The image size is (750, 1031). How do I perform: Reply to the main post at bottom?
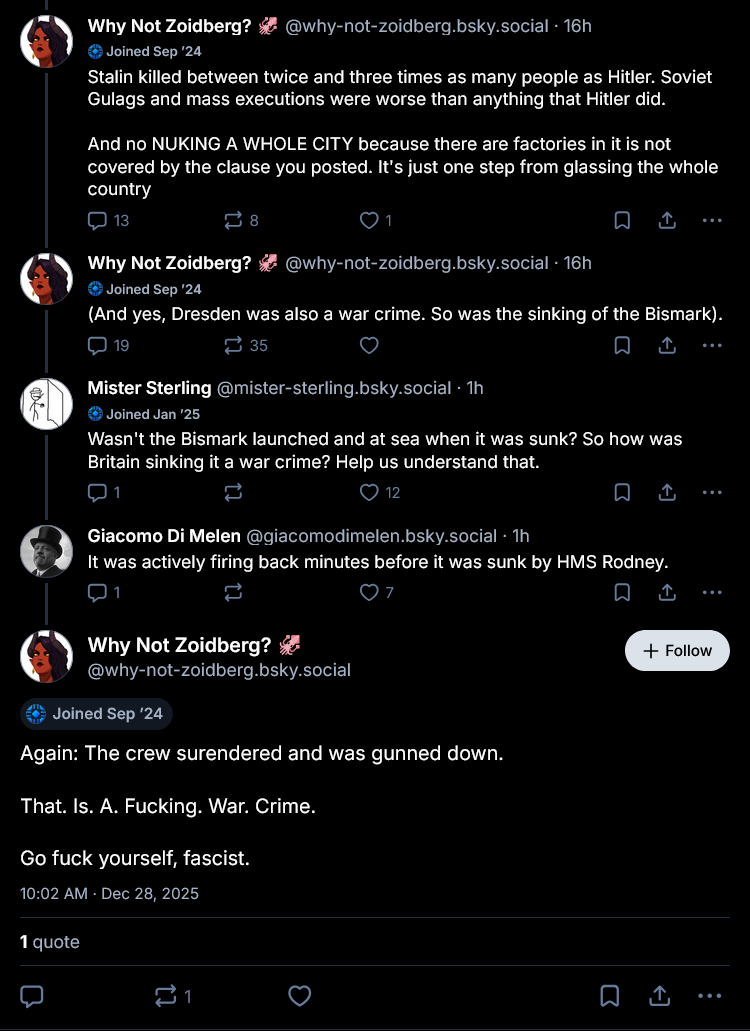tap(32, 996)
